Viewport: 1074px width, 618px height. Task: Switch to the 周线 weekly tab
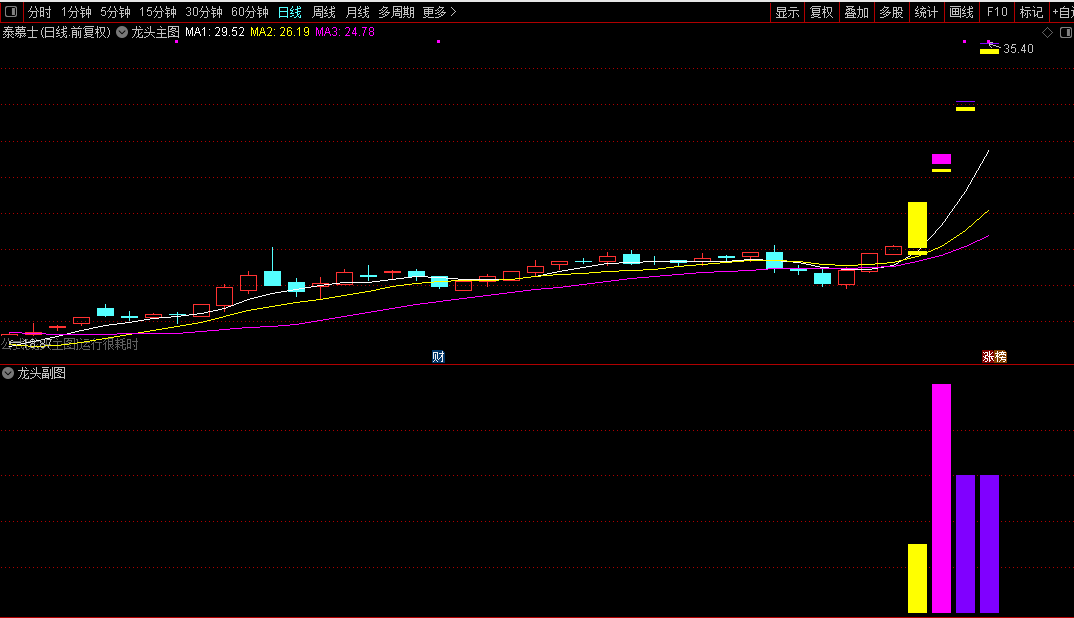pyautogui.click(x=324, y=12)
